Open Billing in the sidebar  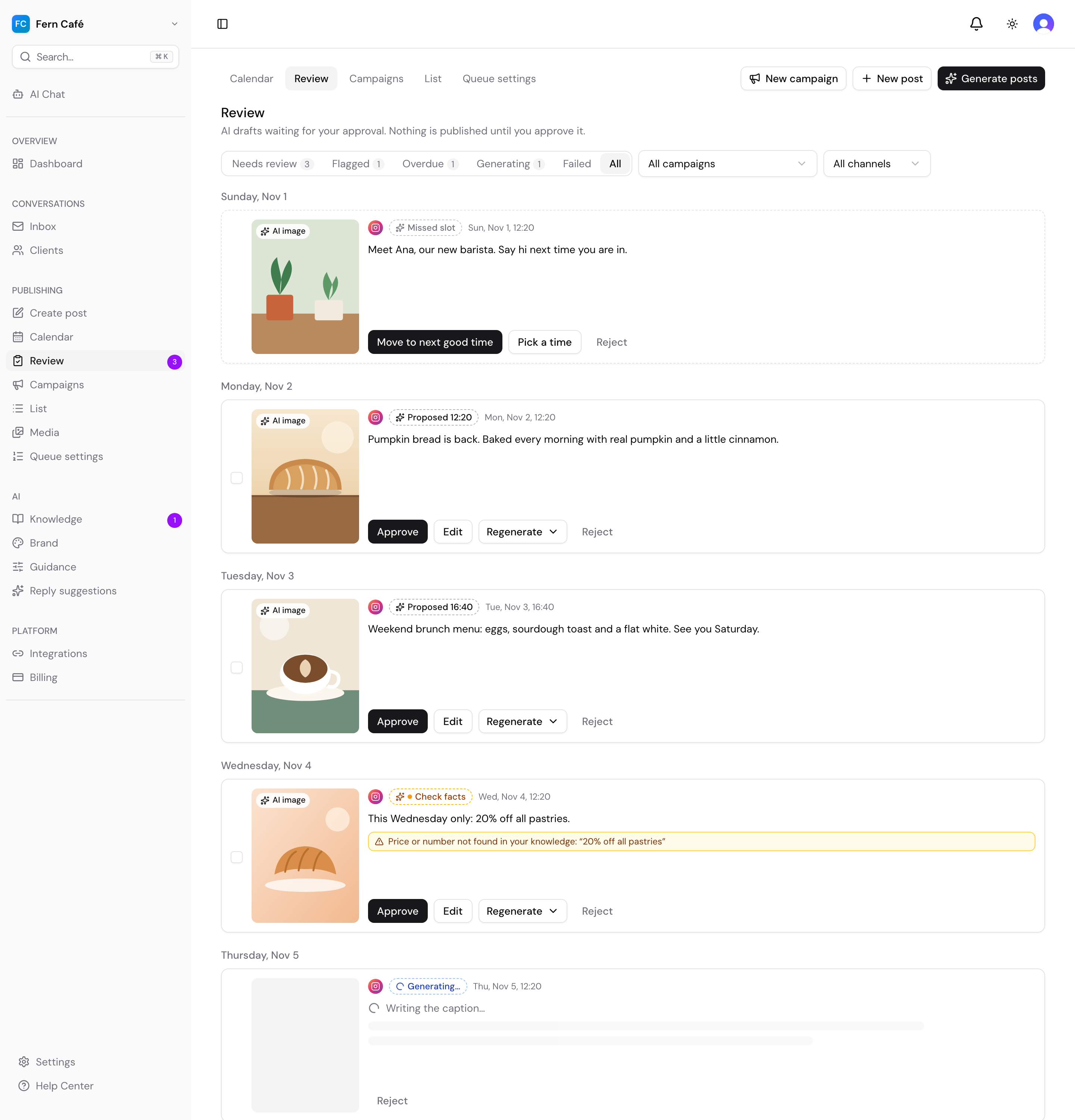click(96, 678)
